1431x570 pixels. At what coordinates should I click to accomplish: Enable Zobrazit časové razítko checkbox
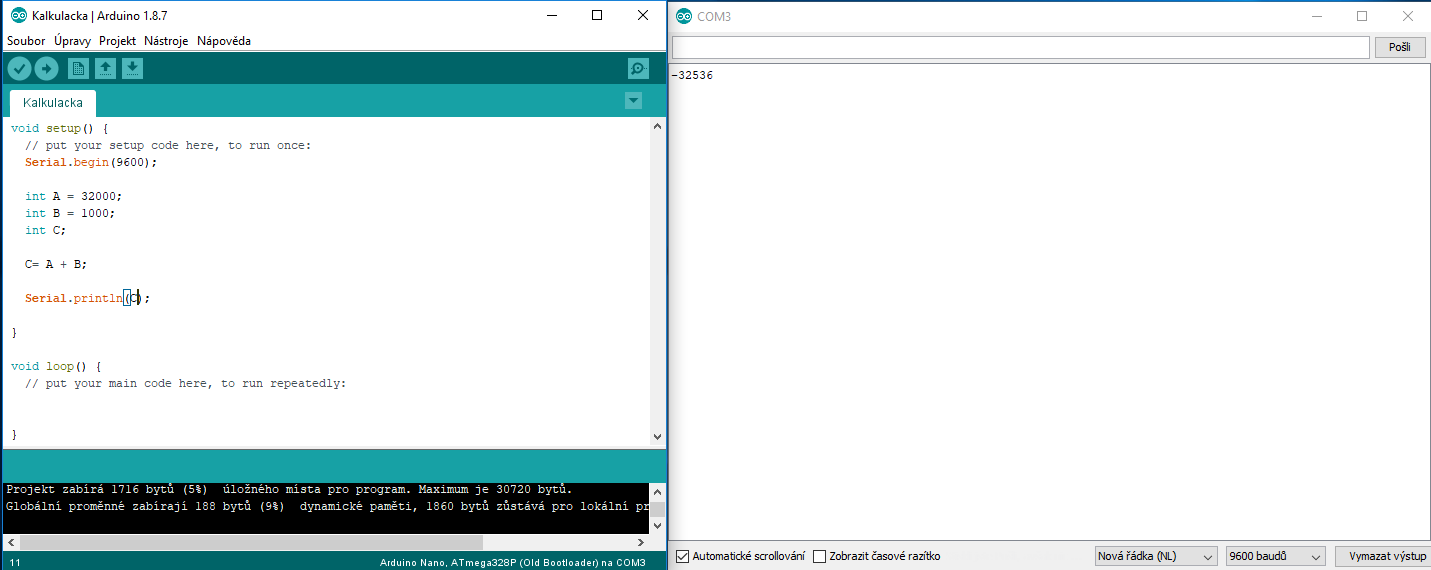pos(820,556)
